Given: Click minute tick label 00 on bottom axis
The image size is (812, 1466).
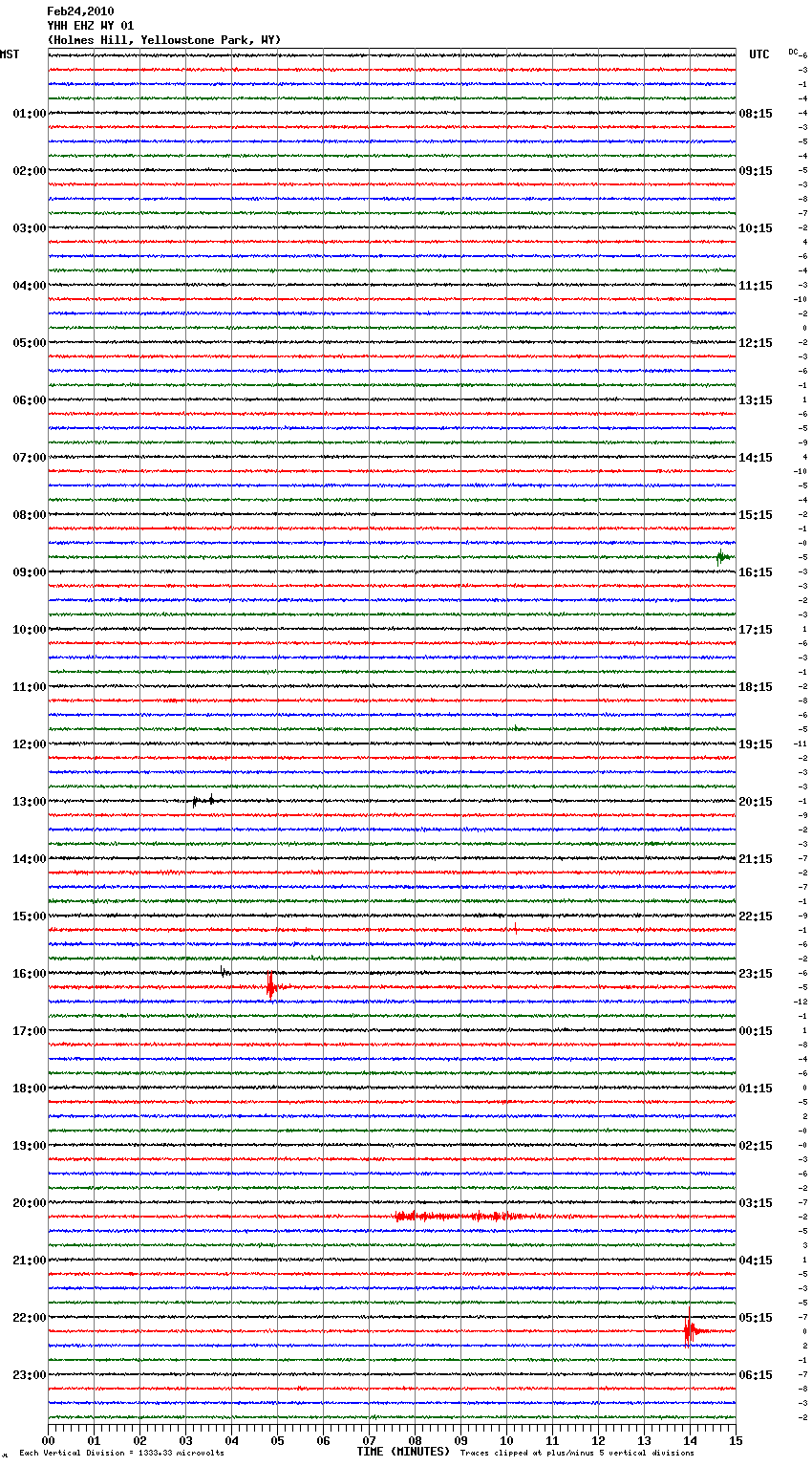Looking at the screenshot, I should click(48, 1440).
